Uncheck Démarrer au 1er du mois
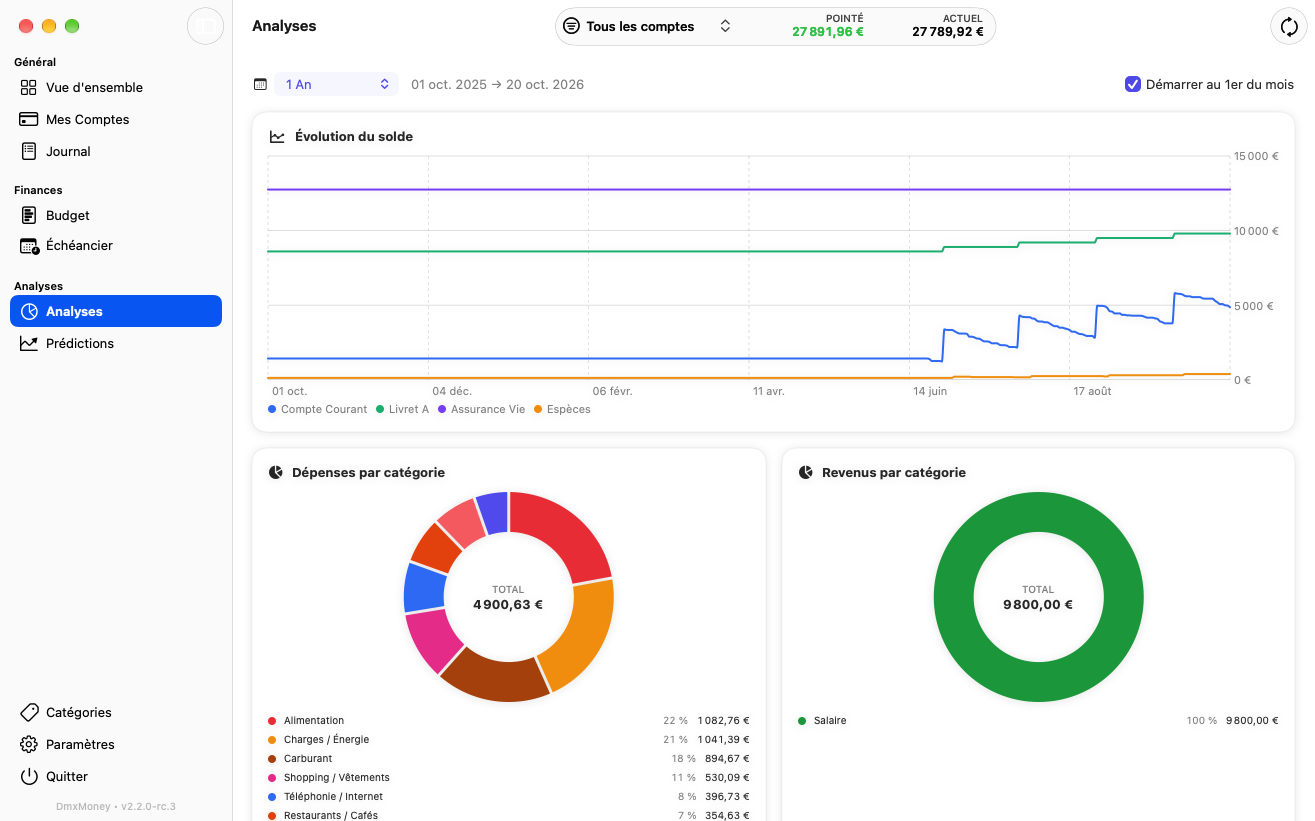This screenshot has height=821, width=1315. [1133, 84]
